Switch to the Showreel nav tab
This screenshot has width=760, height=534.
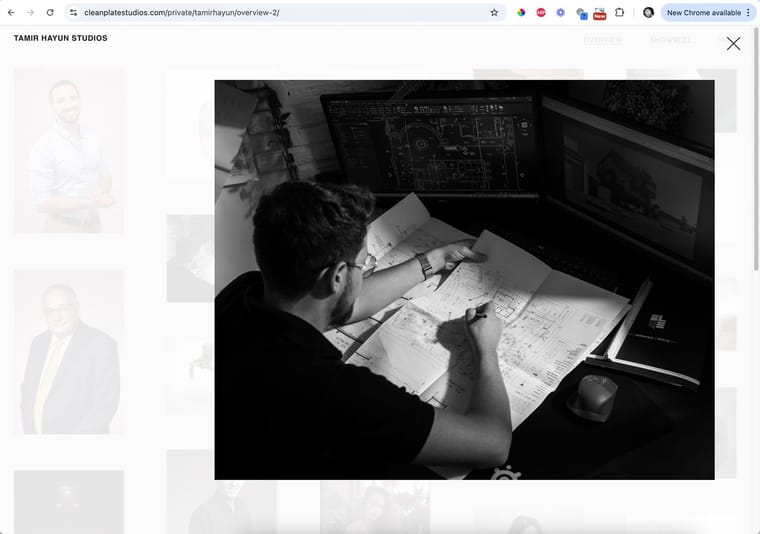670,41
